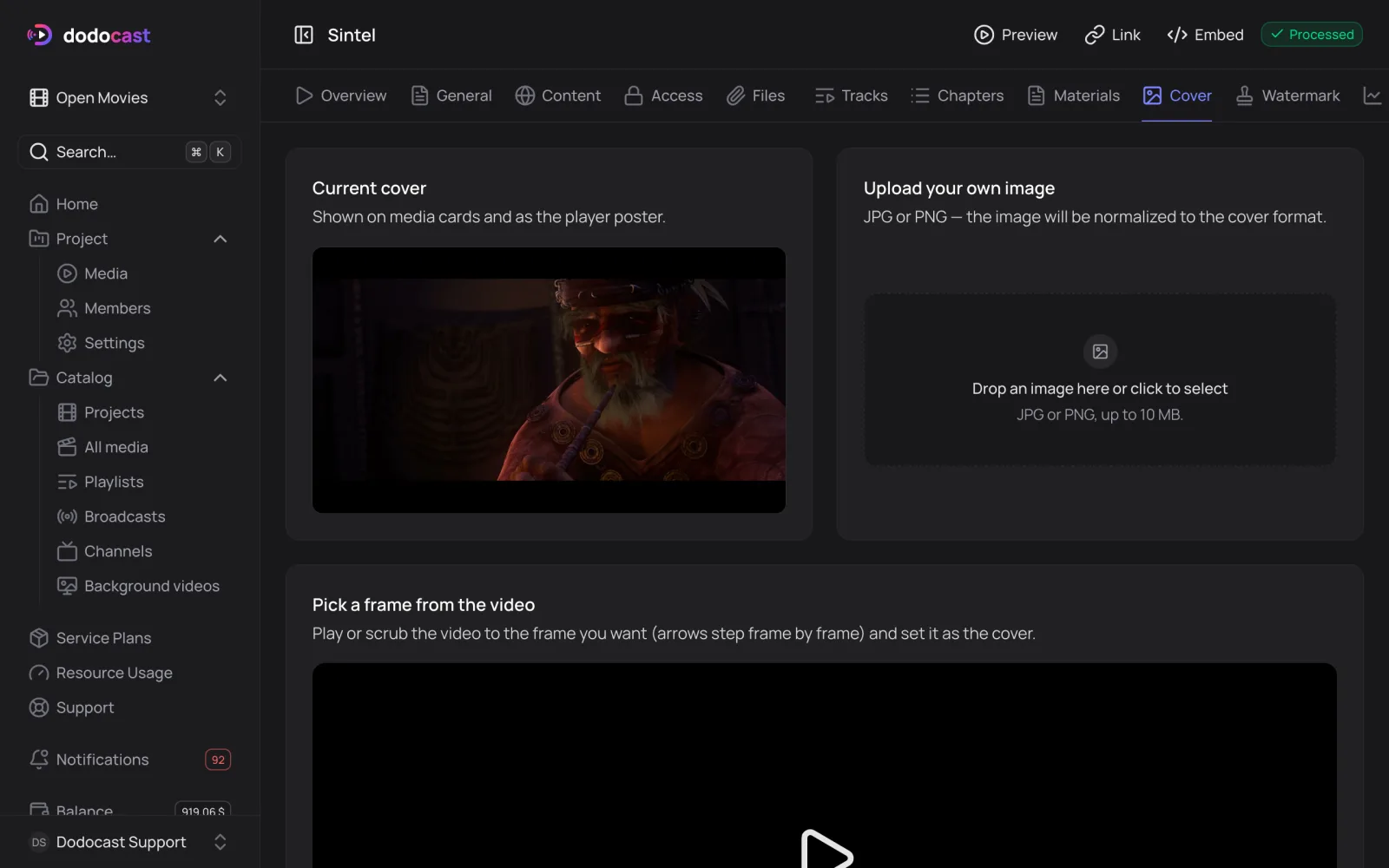Collapse the Project section chevron
Screen dimensions: 1389x868
click(221, 239)
